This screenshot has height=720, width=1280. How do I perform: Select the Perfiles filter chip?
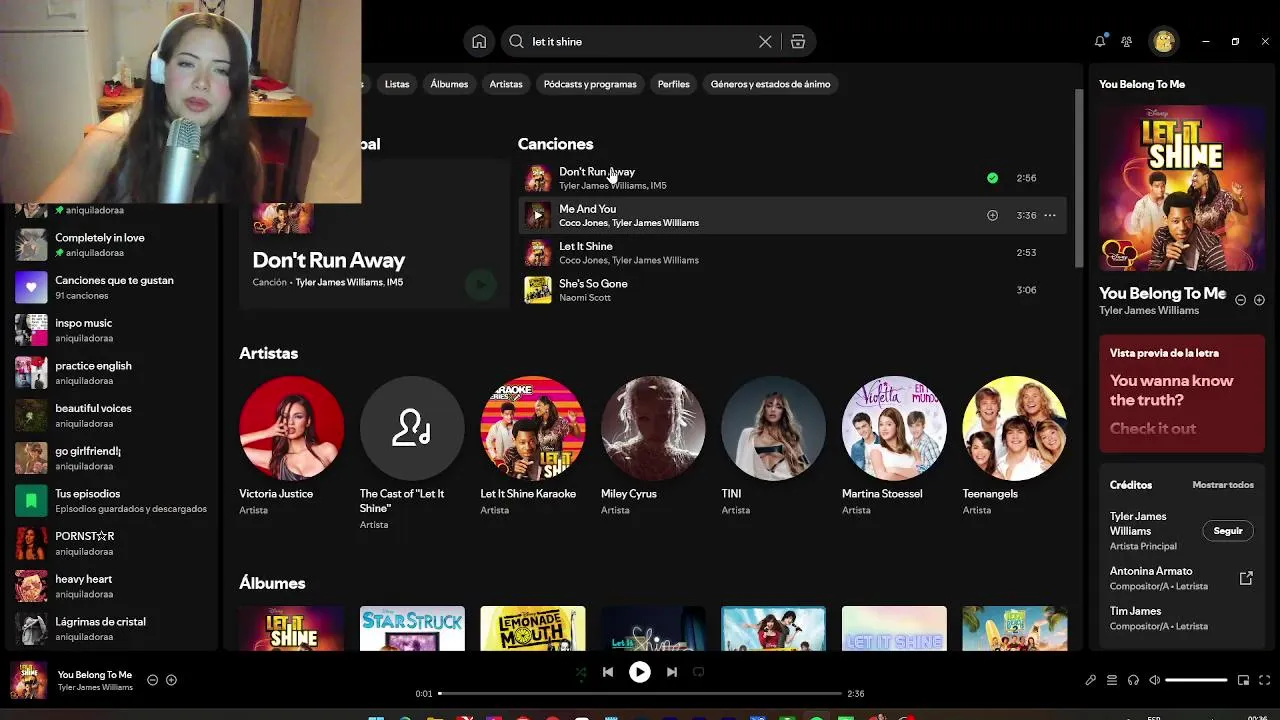673,84
